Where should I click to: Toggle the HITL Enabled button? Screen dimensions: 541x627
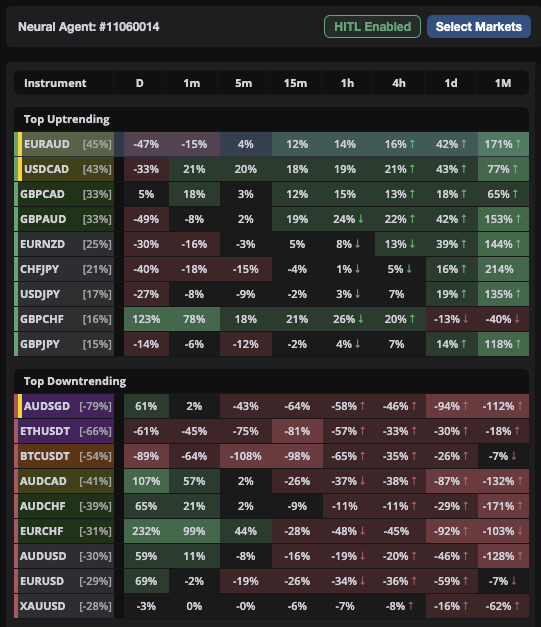point(372,27)
